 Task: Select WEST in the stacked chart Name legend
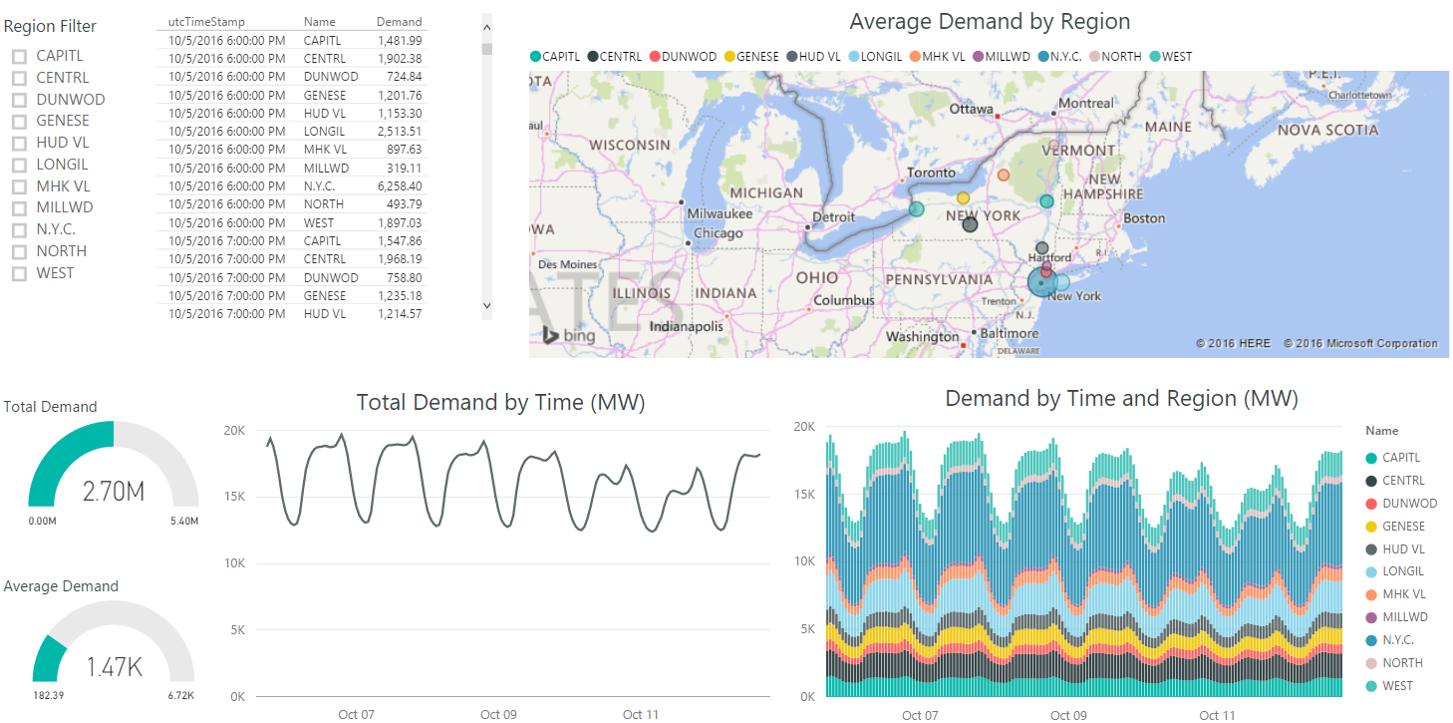pos(1391,686)
